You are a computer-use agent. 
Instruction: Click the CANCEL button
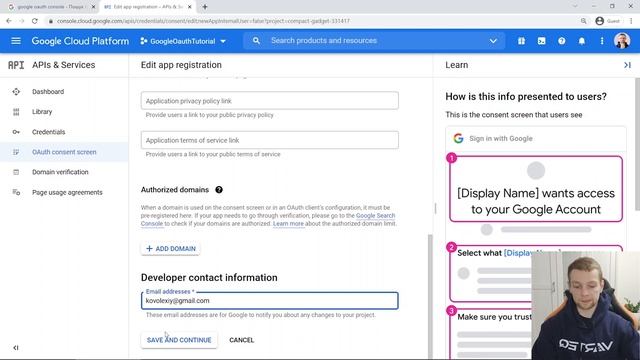(241, 340)
